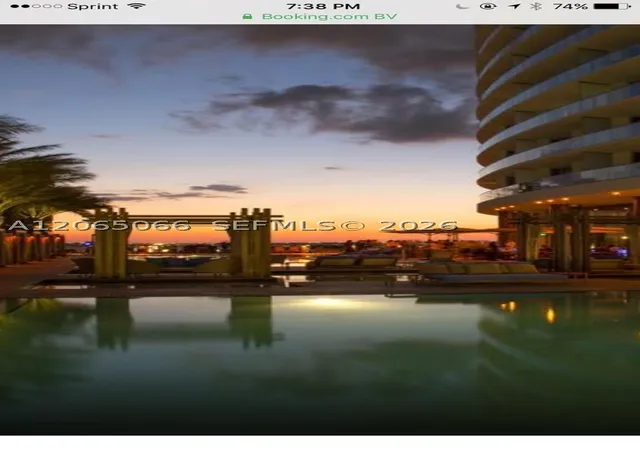The image size is (640, 450).
Task: Tap the signal strength dots
Action: coord(36,7)
